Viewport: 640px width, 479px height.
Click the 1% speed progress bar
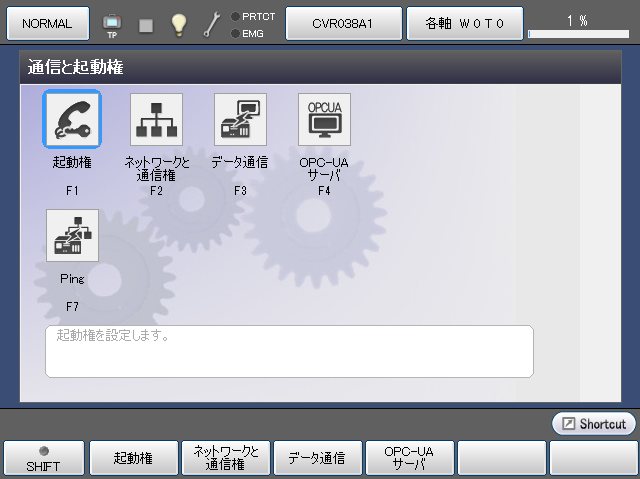578,34
